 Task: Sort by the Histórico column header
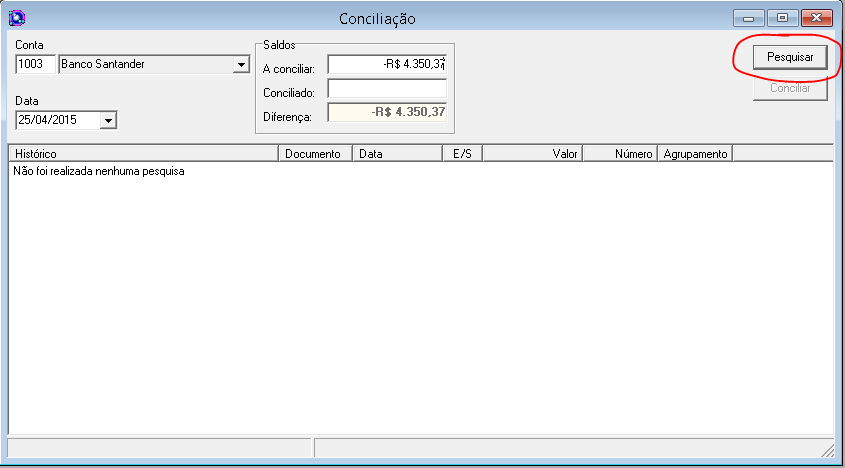142,154
